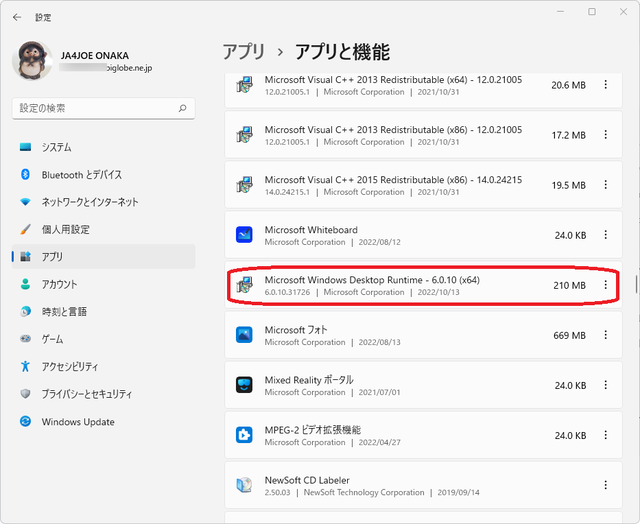Click the Visual C++ 2015 x86 installer icon
Viewport: 640px width, 524px height.
pyautogui.click(x=244, y=185)
